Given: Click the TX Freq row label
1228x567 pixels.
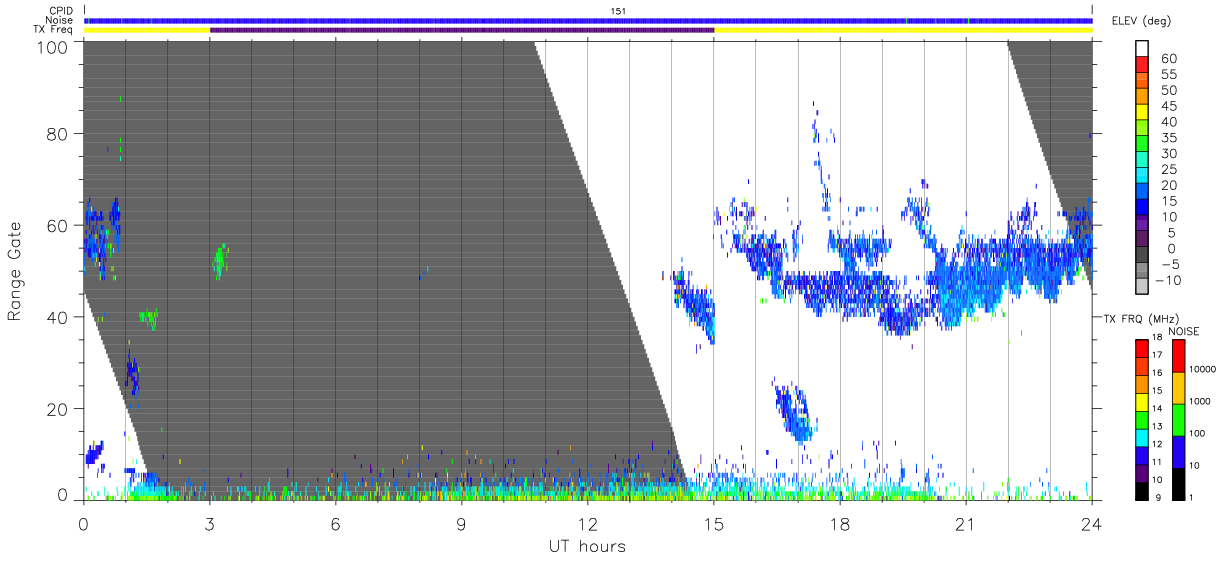Looking at the screenshot, I should tap(53, 30).
